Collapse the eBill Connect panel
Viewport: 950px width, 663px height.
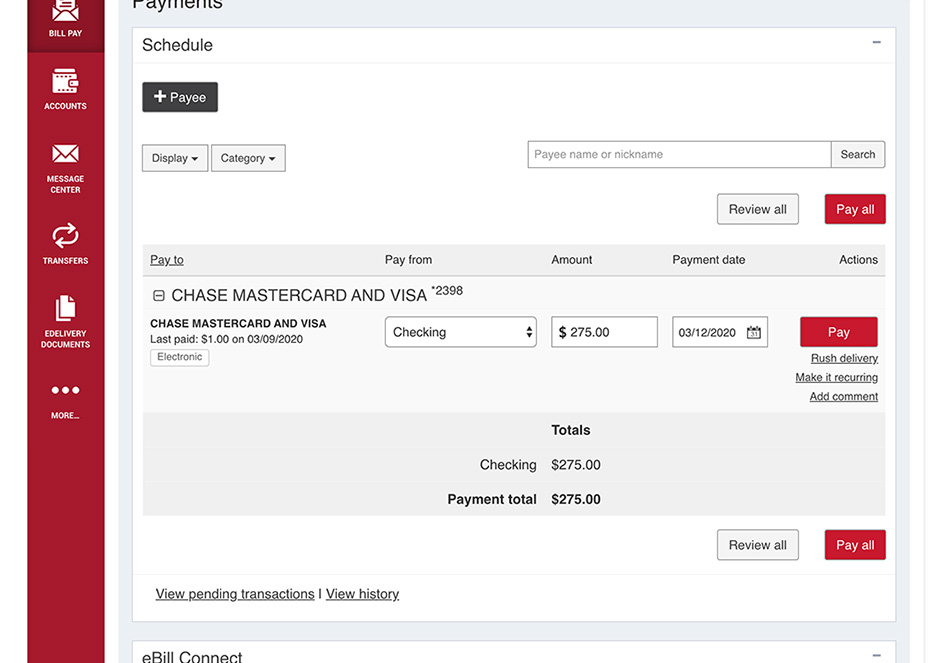pyautogui.click(x=876, y=656)
